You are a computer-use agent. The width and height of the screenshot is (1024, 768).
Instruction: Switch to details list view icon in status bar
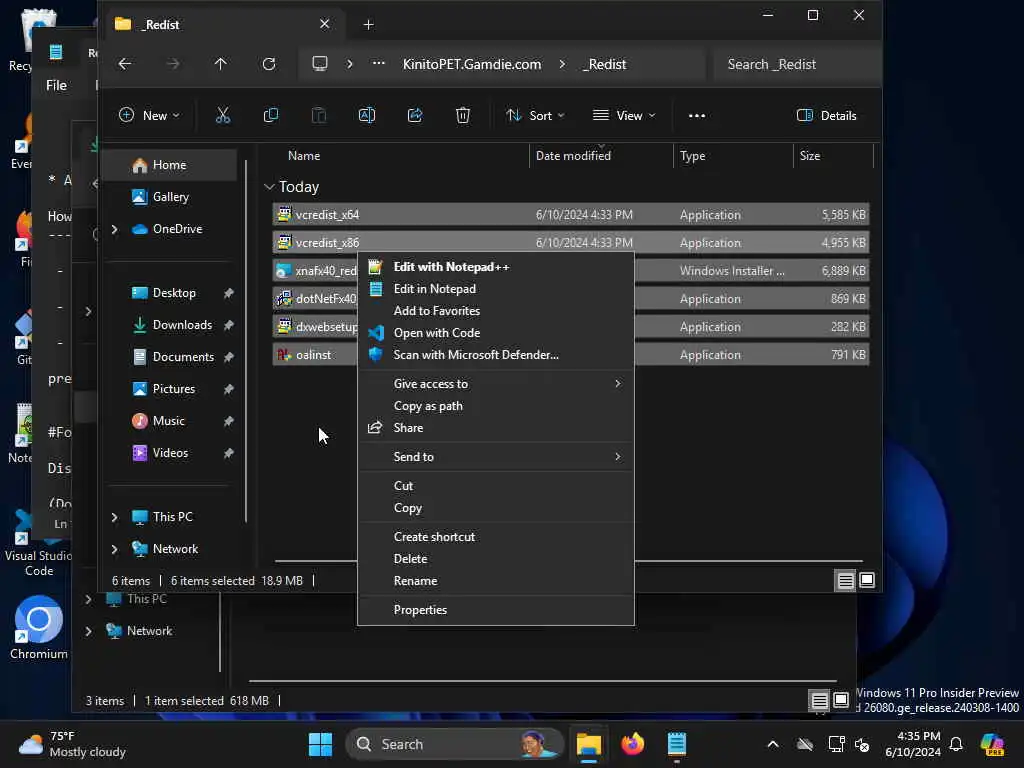(x=845, y=581)
